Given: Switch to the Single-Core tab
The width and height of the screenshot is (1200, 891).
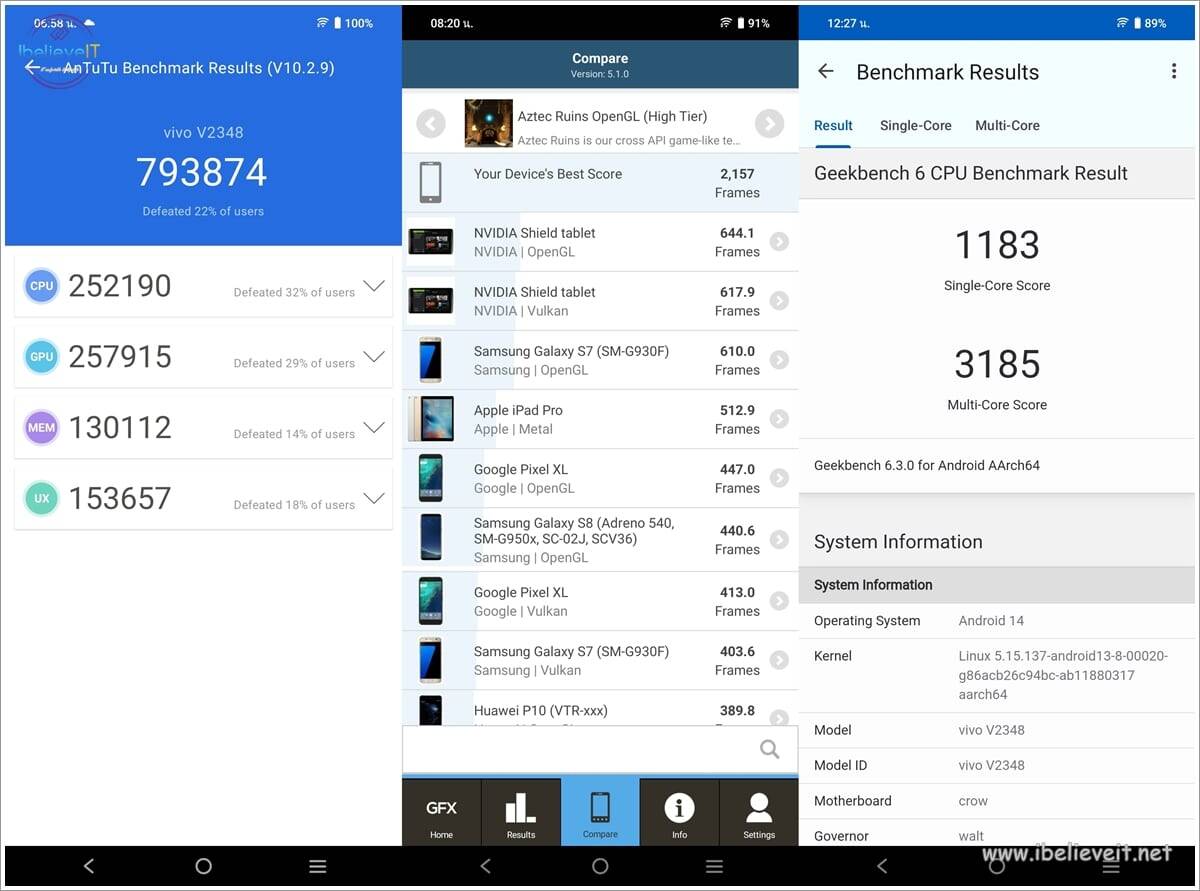Looking at the screenshot, I should click(915, 126).
